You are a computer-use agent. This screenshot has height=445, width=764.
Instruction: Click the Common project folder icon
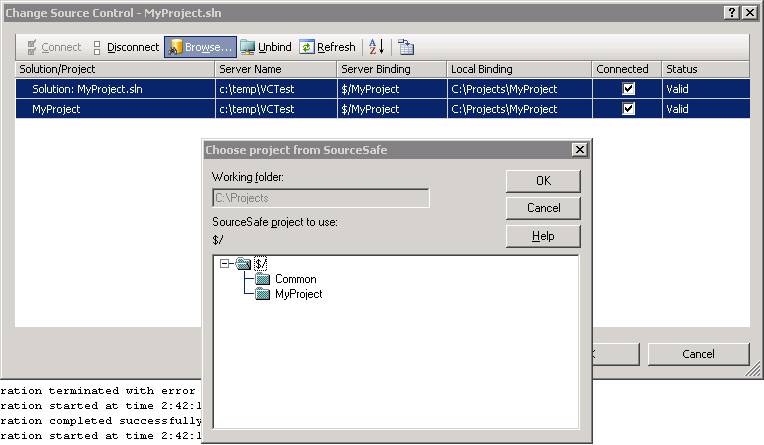click(263, 279)
